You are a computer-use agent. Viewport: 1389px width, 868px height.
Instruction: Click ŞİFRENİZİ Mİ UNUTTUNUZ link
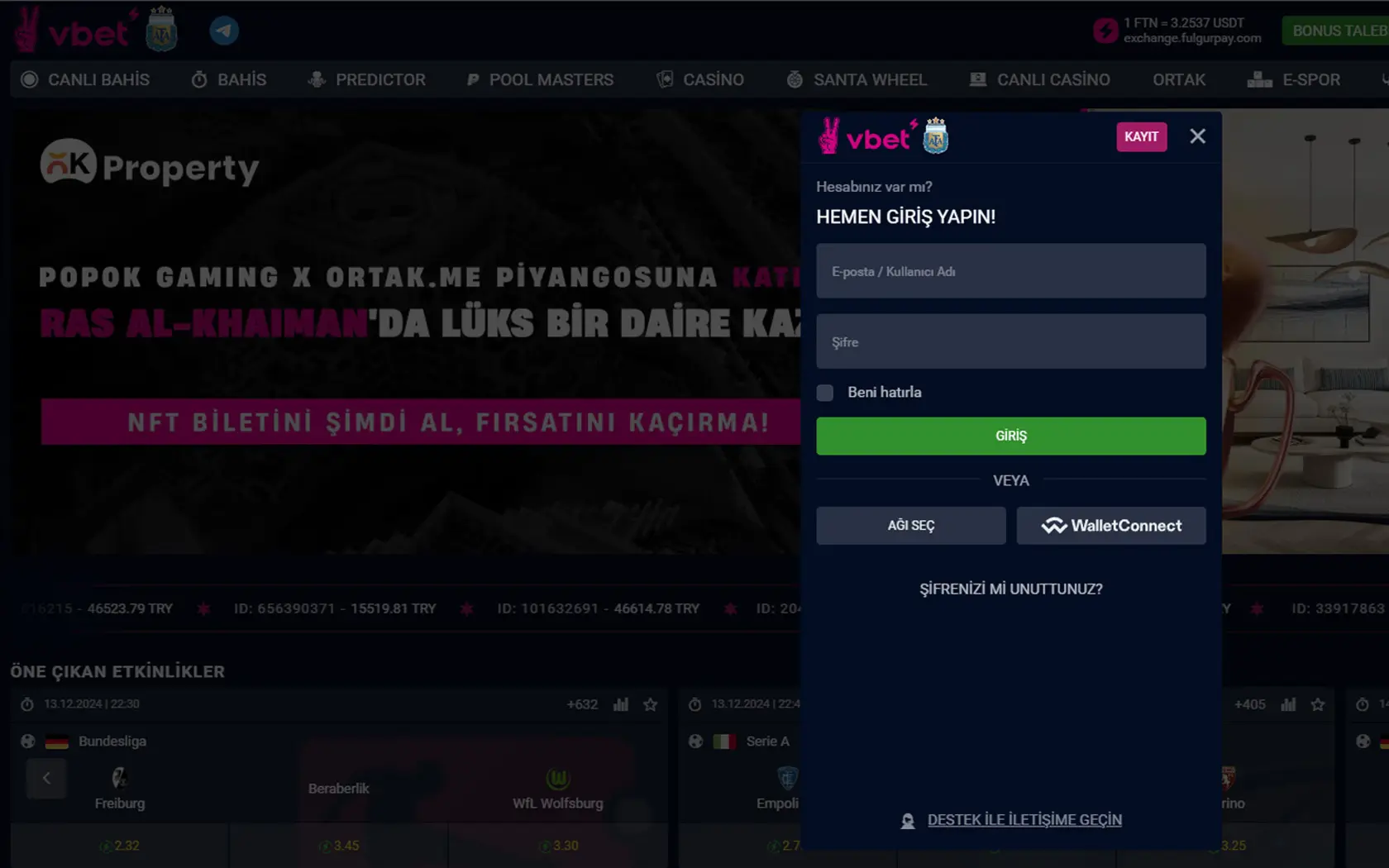1010,589
